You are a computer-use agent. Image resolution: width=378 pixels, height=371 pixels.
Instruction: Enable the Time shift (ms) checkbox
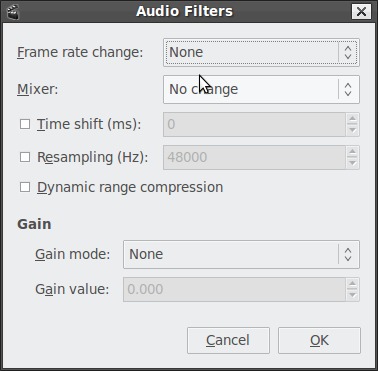(x=25, y=124)
